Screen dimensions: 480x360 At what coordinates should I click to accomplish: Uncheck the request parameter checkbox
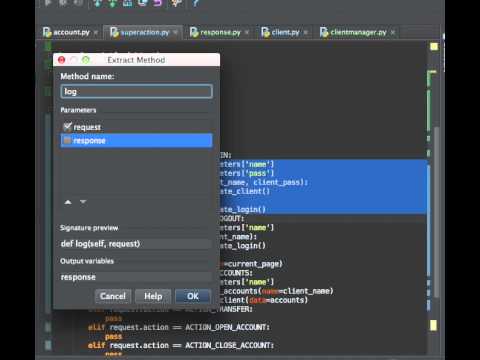(x=68, y=127)
